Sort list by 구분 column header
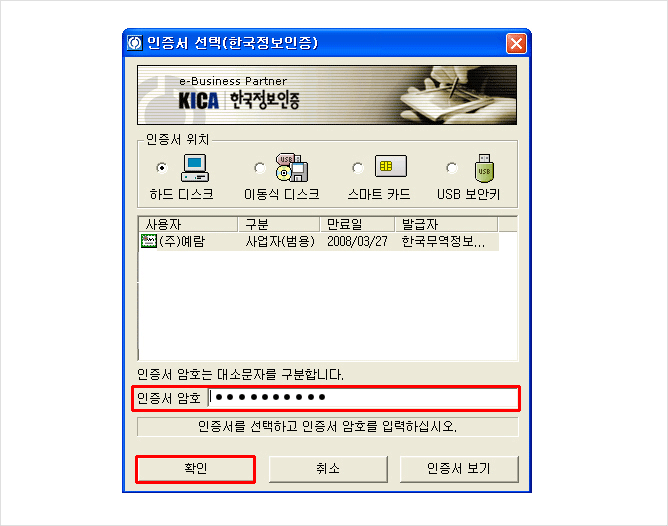Screen dimensions: 668x526 279,224
